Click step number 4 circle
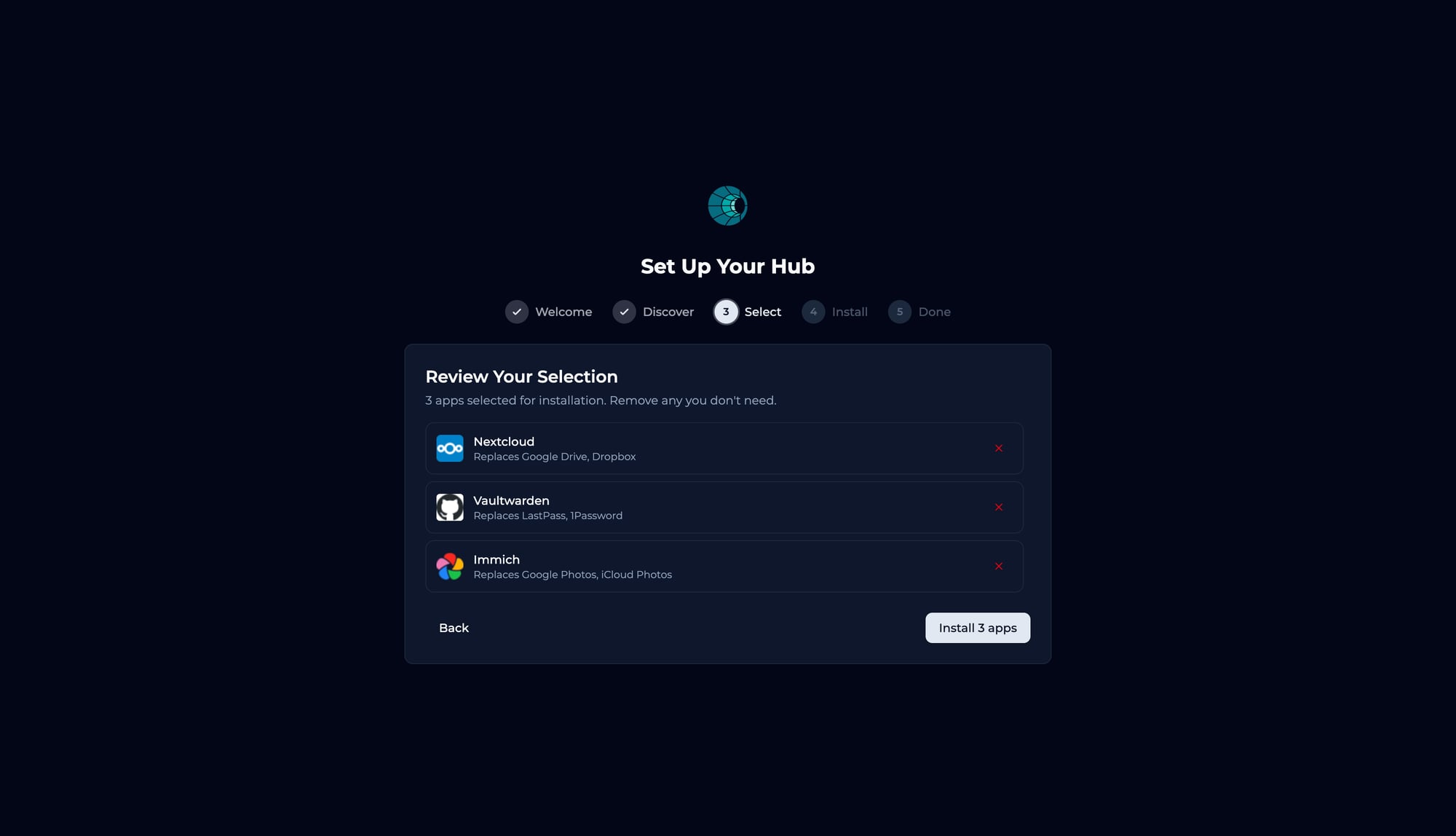The image size is (1456, 836). (x=813, y=312)
